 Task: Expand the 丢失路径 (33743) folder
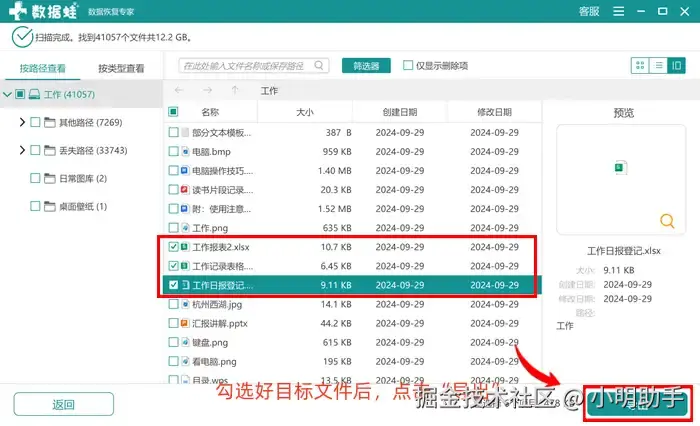click(22, 150)
